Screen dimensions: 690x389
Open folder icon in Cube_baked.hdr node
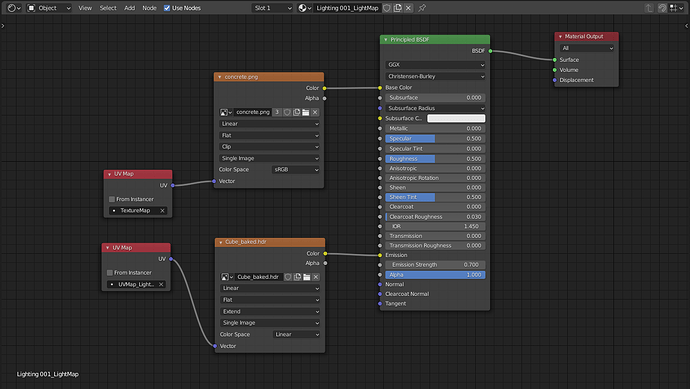pos(307,277)
